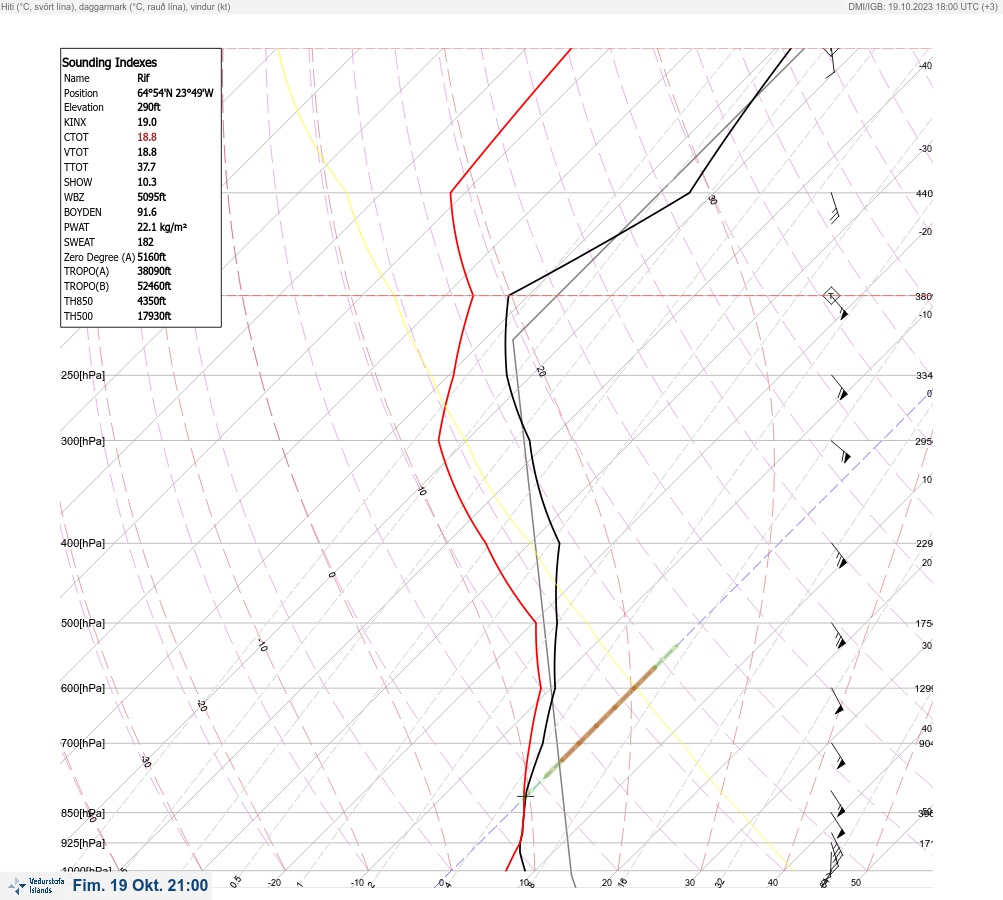The width and height of the screenshot is (1003, 900).
Task: Click the 'Sounding Indexes' title
Action: 109,62
